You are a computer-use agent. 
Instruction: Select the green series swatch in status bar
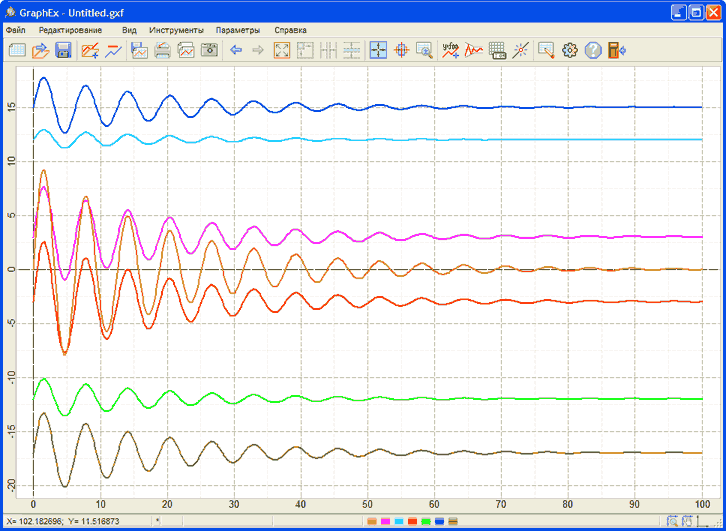425,522
